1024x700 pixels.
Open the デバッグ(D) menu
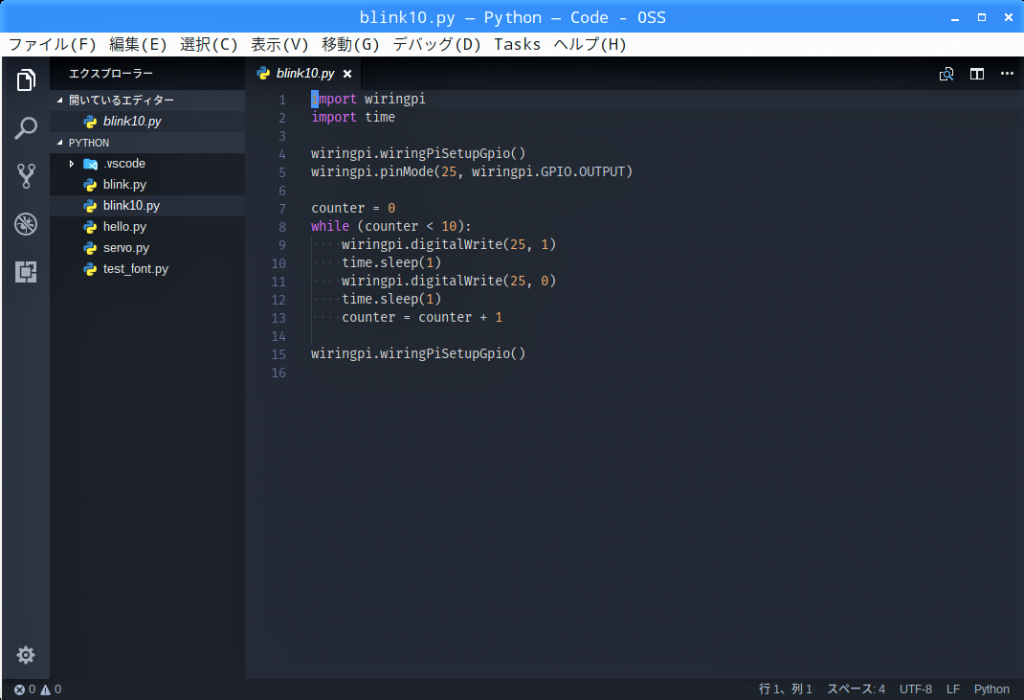[436, 44]
